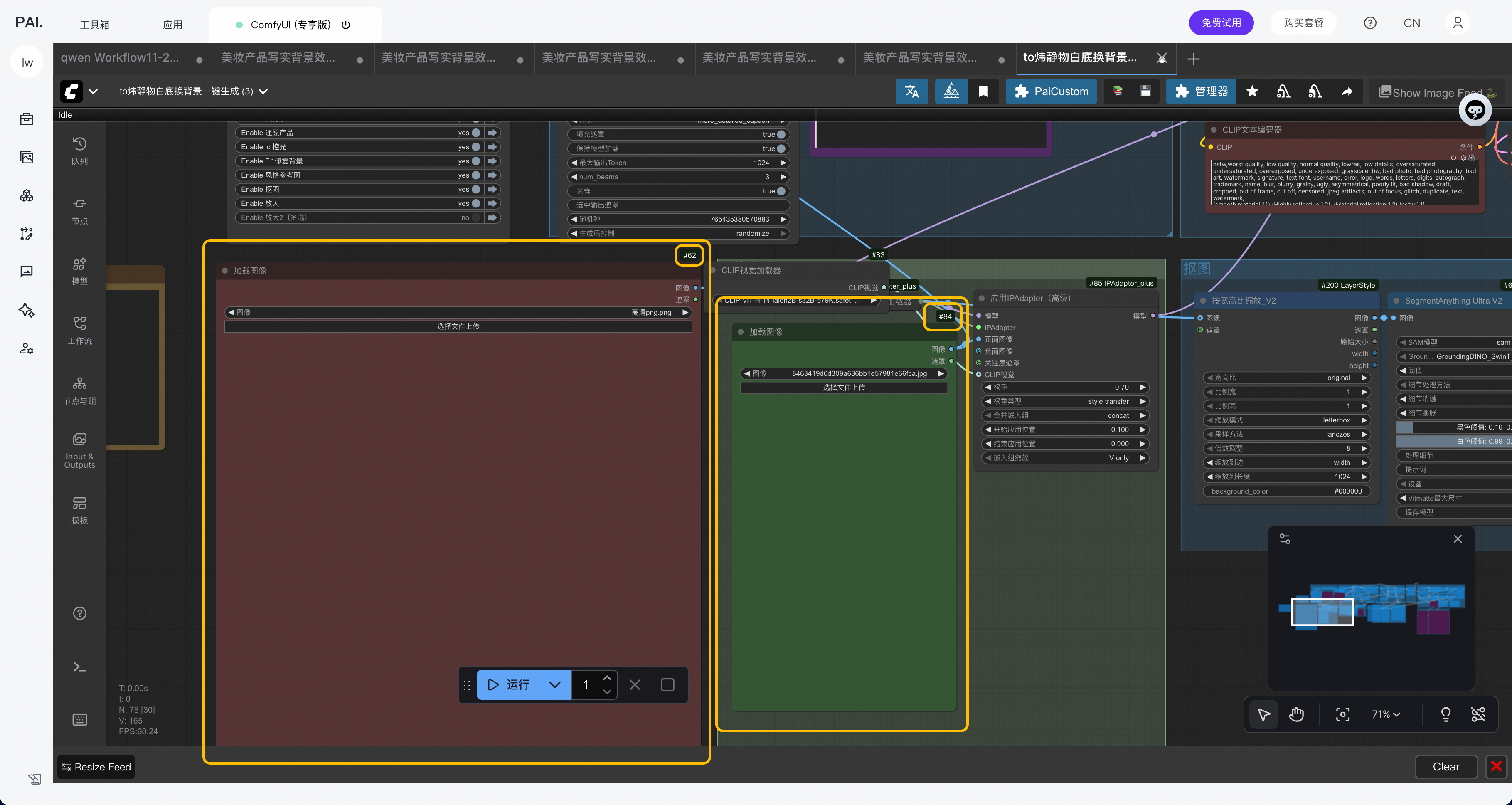Screen dimensions: 1512x805
Task: Open the 模板 templates sidebar
Action: pyautogui.click(x=80, y=510)
